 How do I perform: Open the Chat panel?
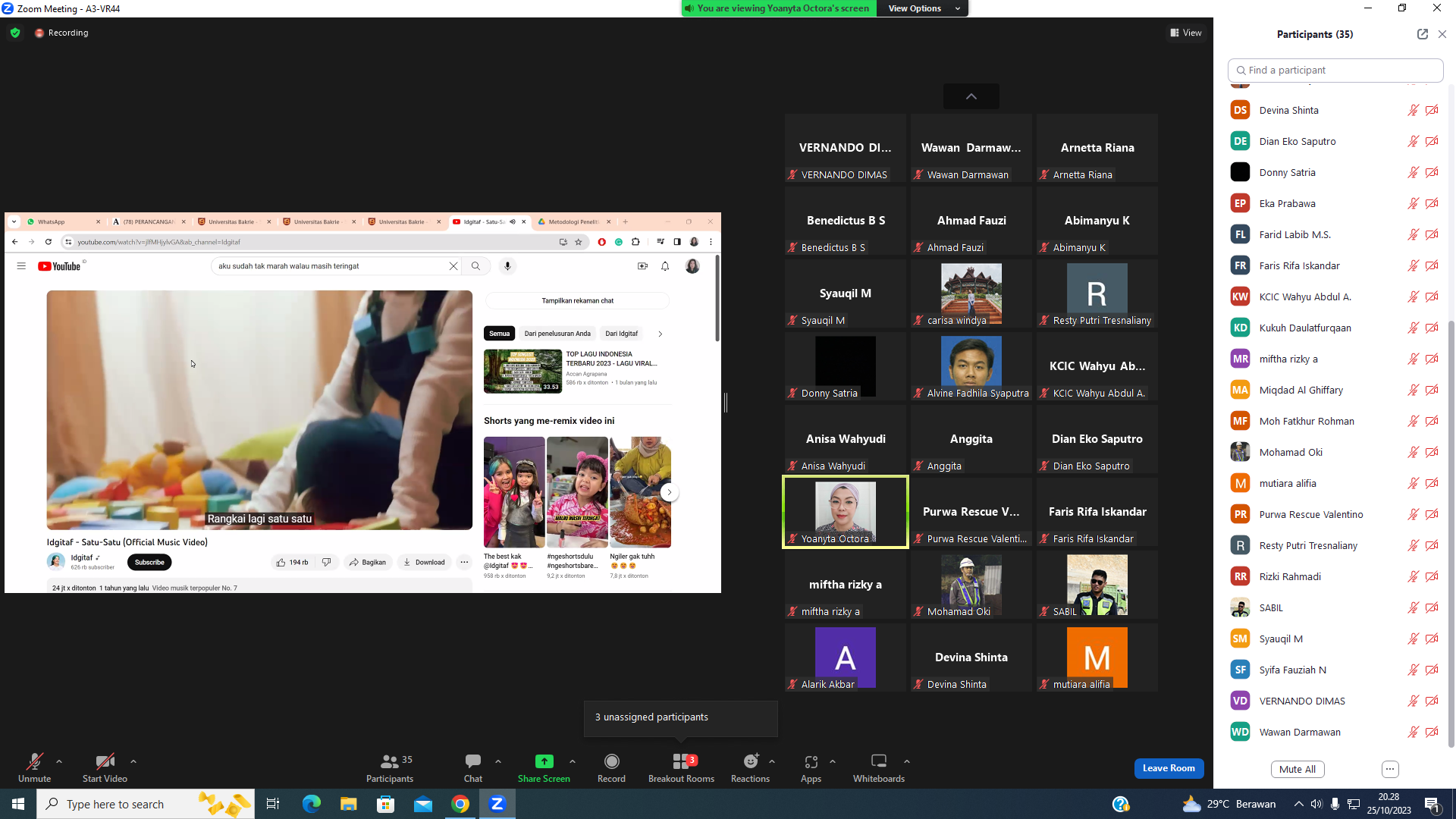(x=473, y=767)
